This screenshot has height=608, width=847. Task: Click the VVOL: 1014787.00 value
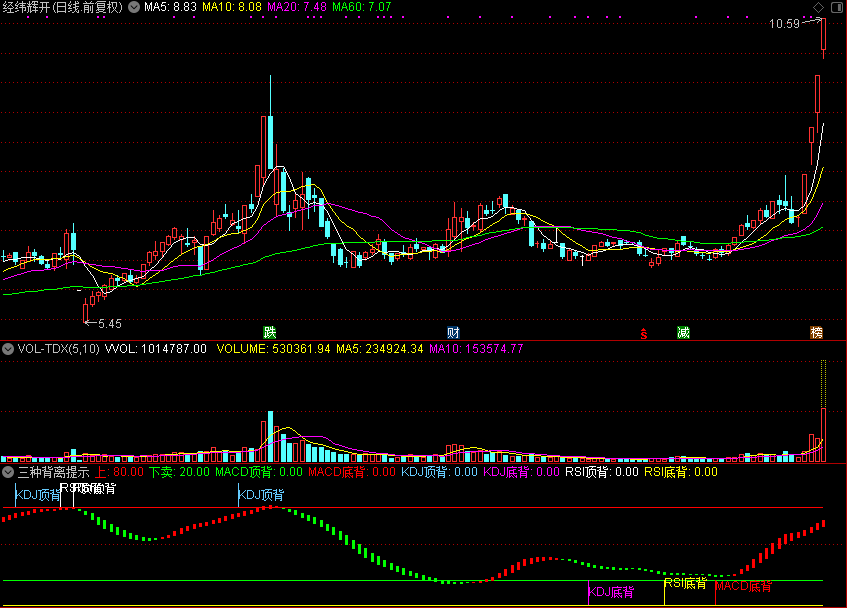156,349
